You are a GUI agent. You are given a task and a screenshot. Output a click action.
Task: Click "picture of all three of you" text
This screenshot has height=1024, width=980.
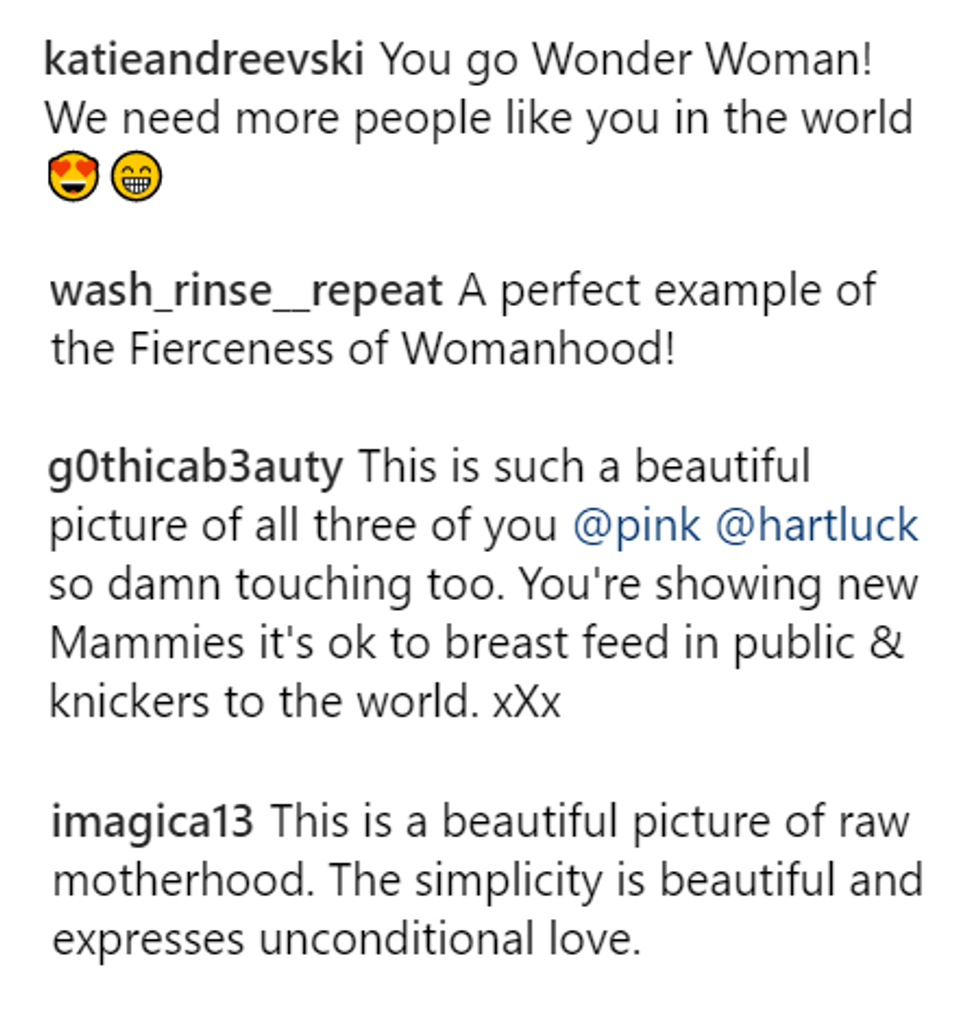coord(304,525)
